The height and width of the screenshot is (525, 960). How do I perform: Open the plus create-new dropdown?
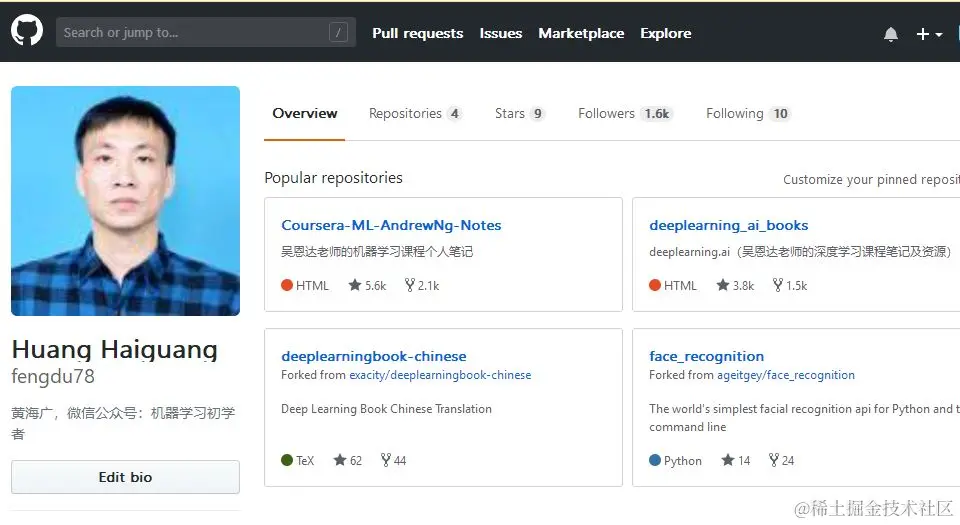(x=929, y=34)
